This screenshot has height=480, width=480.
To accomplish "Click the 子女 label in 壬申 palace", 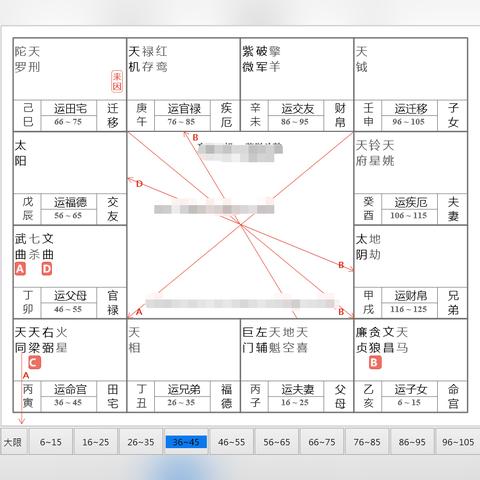I will (x=453, y=115).
